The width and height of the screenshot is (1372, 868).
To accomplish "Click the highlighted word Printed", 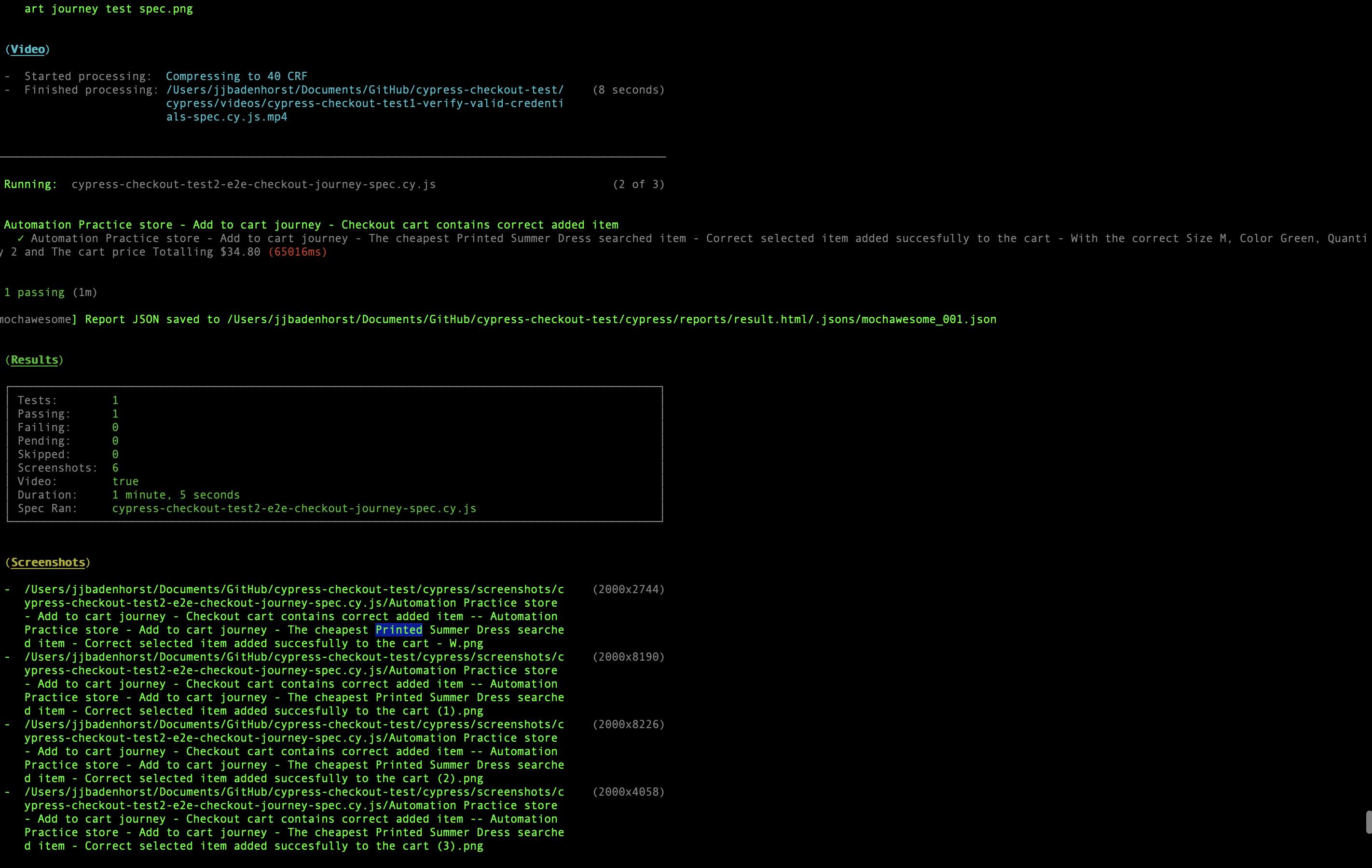I will (399, 630).
